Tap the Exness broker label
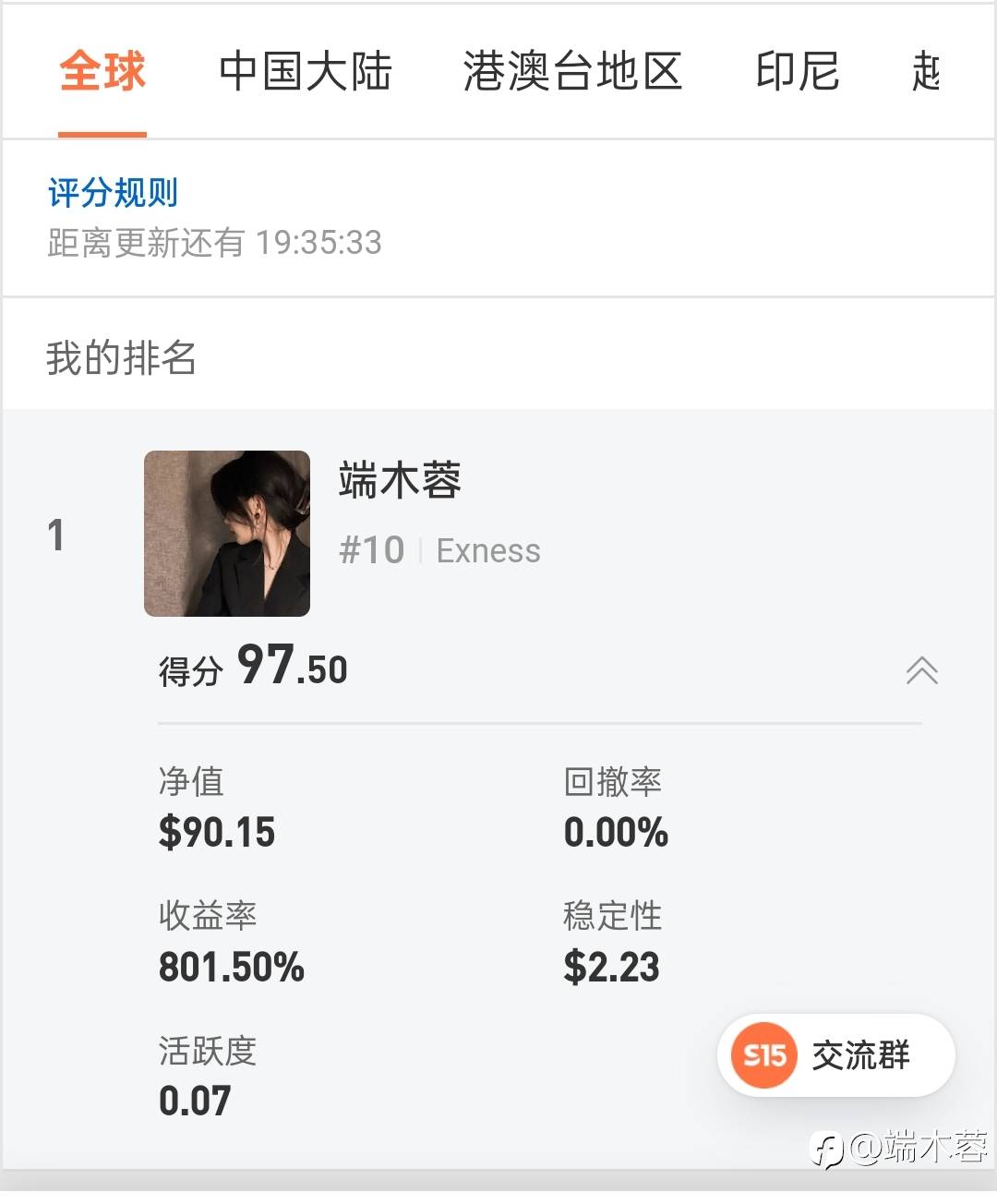The height and width of the screenshot is (1204, 997). 488,551
